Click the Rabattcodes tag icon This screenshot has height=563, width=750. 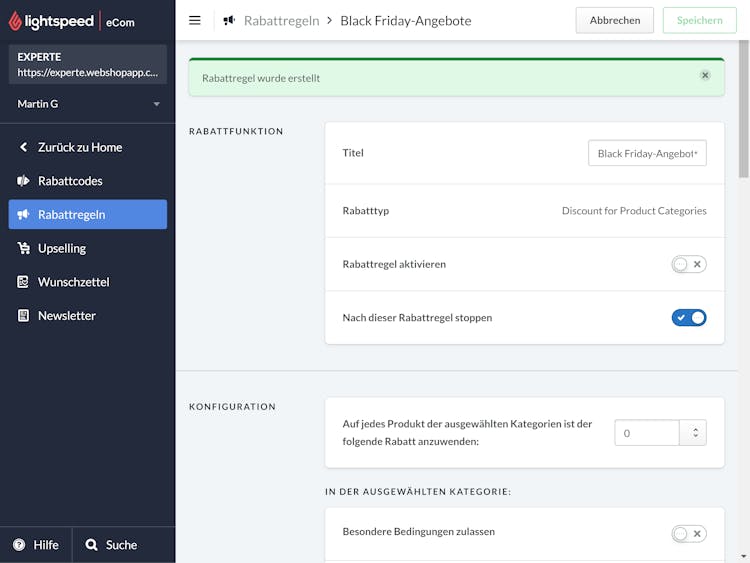[23, 181]
